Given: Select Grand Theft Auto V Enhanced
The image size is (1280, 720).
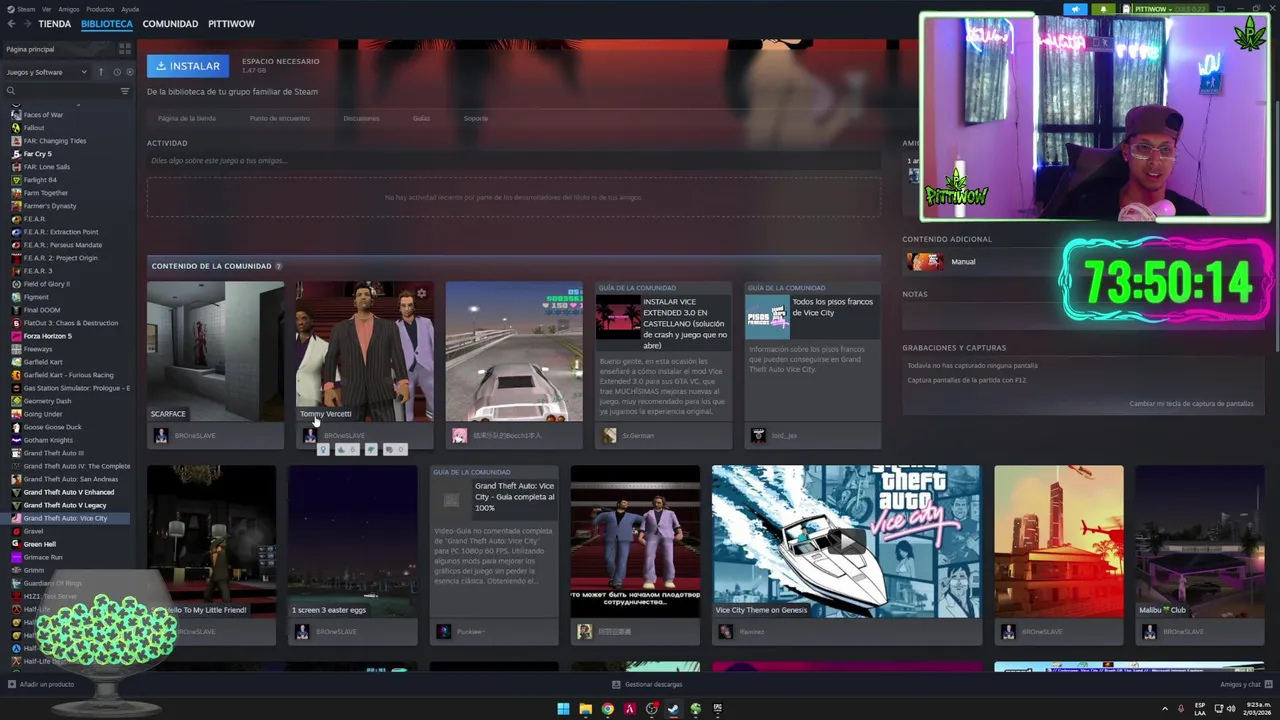Looking at the screenshot, I should 68,492.
